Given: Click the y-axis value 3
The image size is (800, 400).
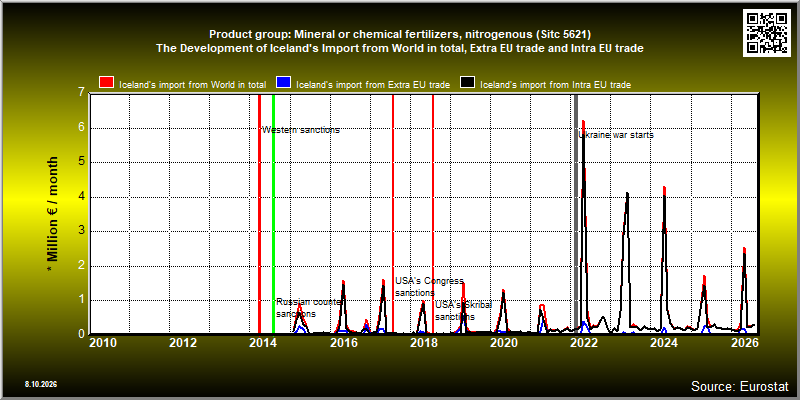Looking at the screenshot, I should 81,231.
